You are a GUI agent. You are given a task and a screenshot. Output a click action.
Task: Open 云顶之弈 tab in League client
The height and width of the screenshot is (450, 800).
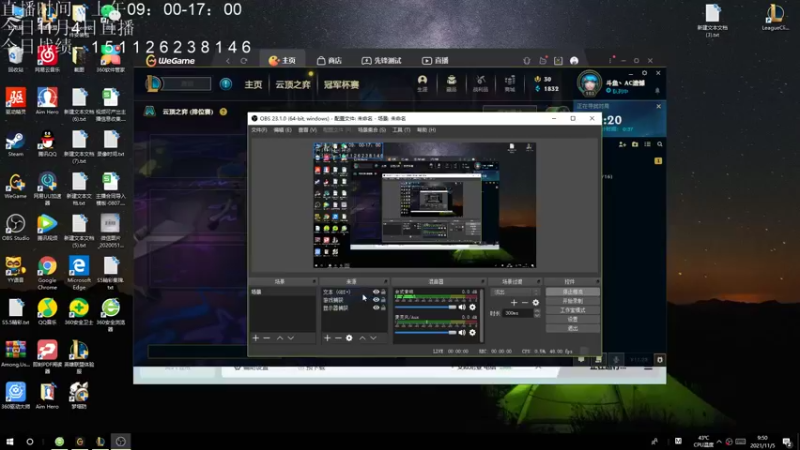click(293, 85)
